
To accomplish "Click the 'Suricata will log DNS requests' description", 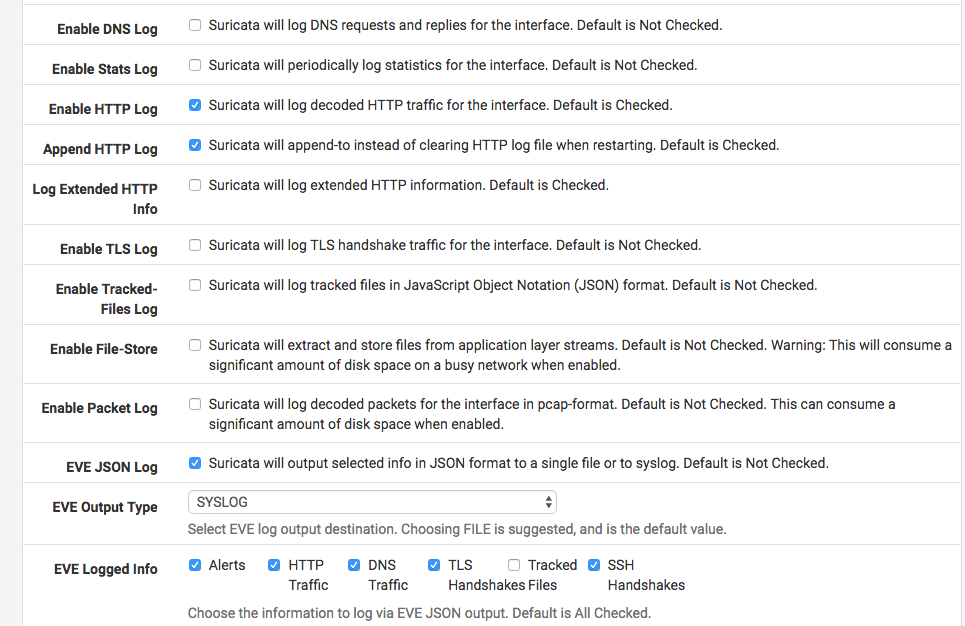I will (465, 25).
